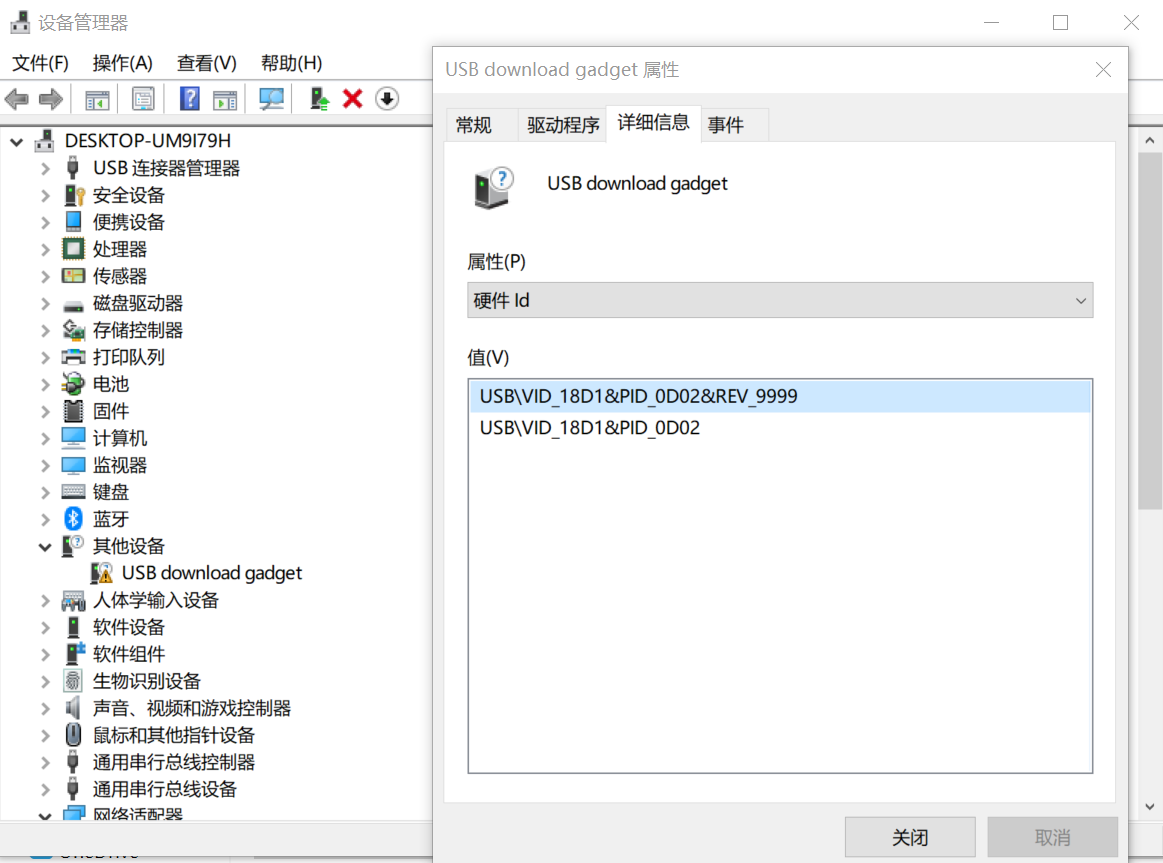
Task: Expand the 通用串行总线控制器 node
Action: pyautogui.click(x=45, y=762)
